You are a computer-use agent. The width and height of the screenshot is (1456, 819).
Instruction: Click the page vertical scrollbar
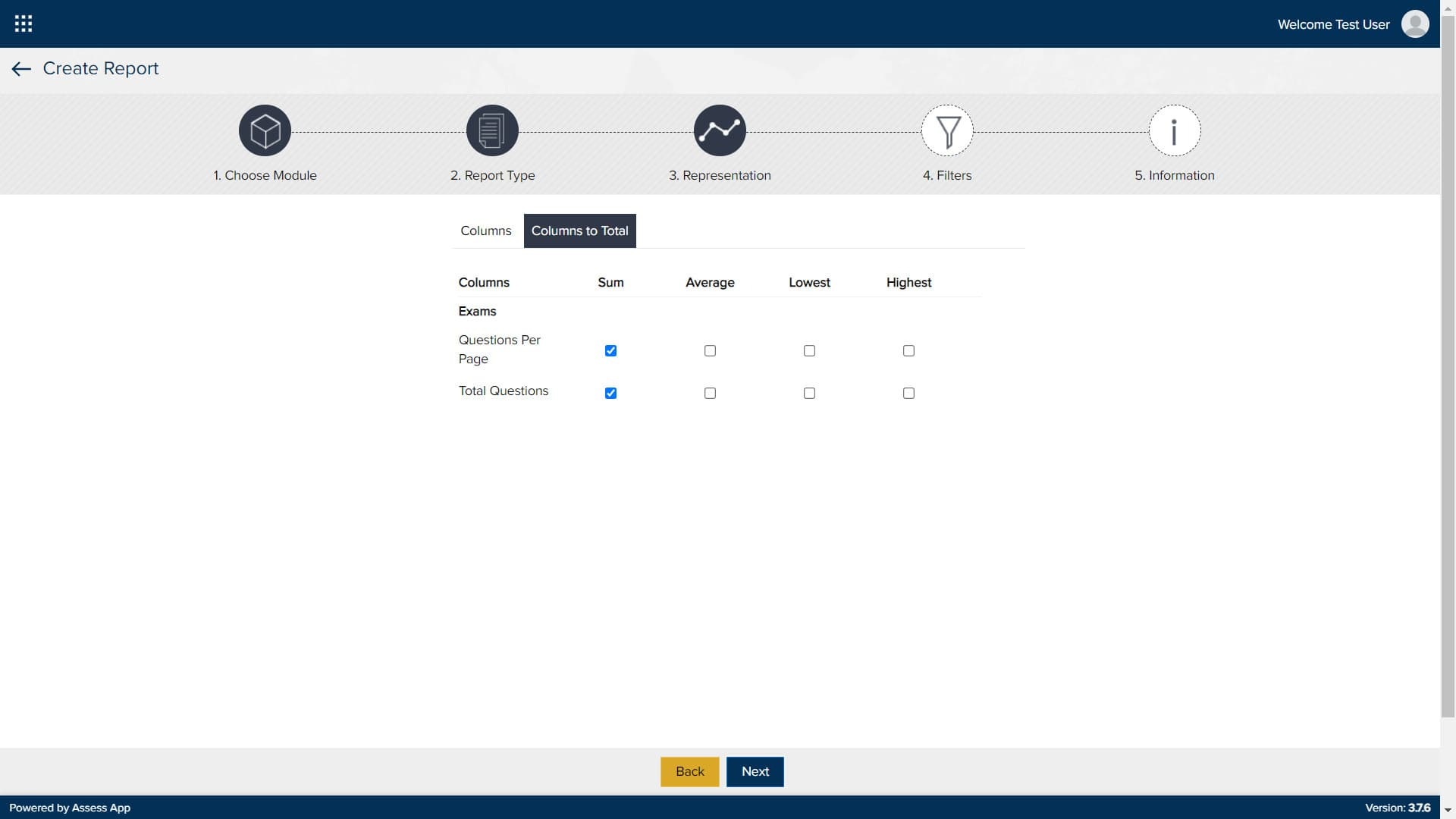(x=1448, y=364)
